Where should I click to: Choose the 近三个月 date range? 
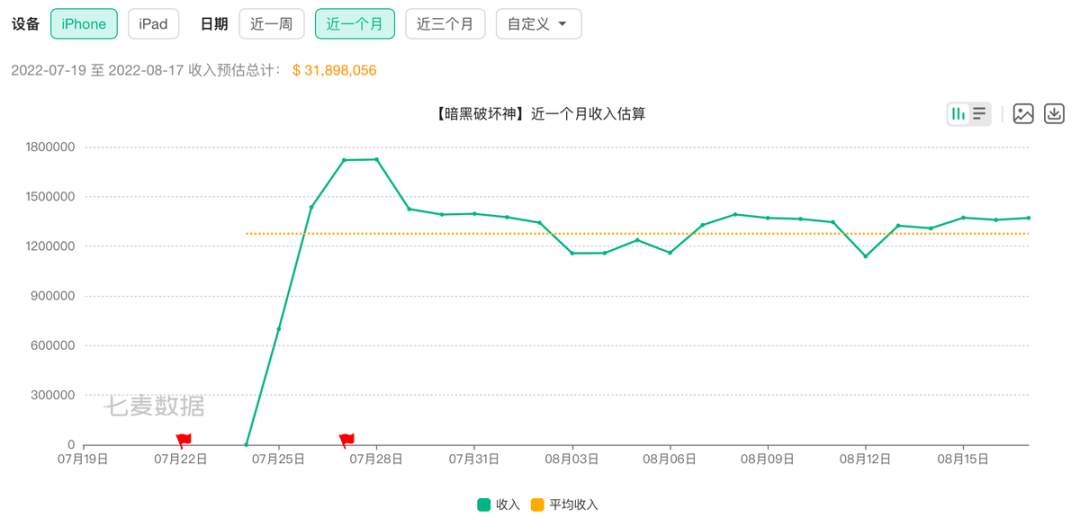point(445,24)
